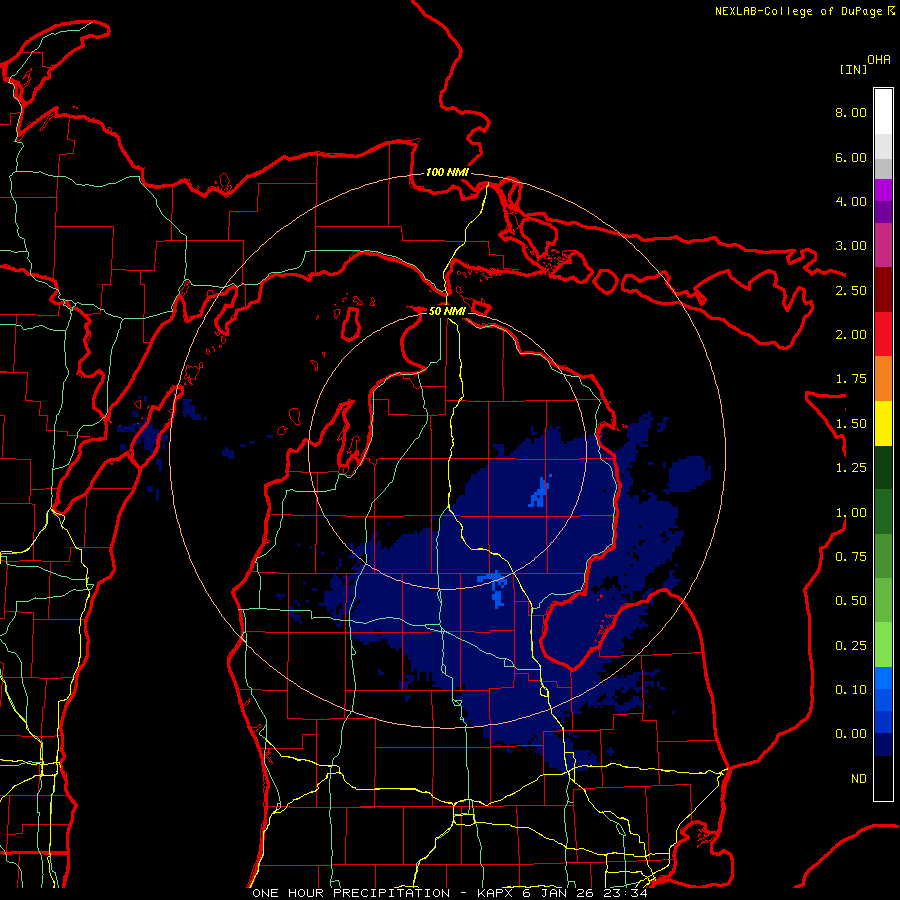
Task: Select the 1.75 legend value
Action: coord(851,379)
